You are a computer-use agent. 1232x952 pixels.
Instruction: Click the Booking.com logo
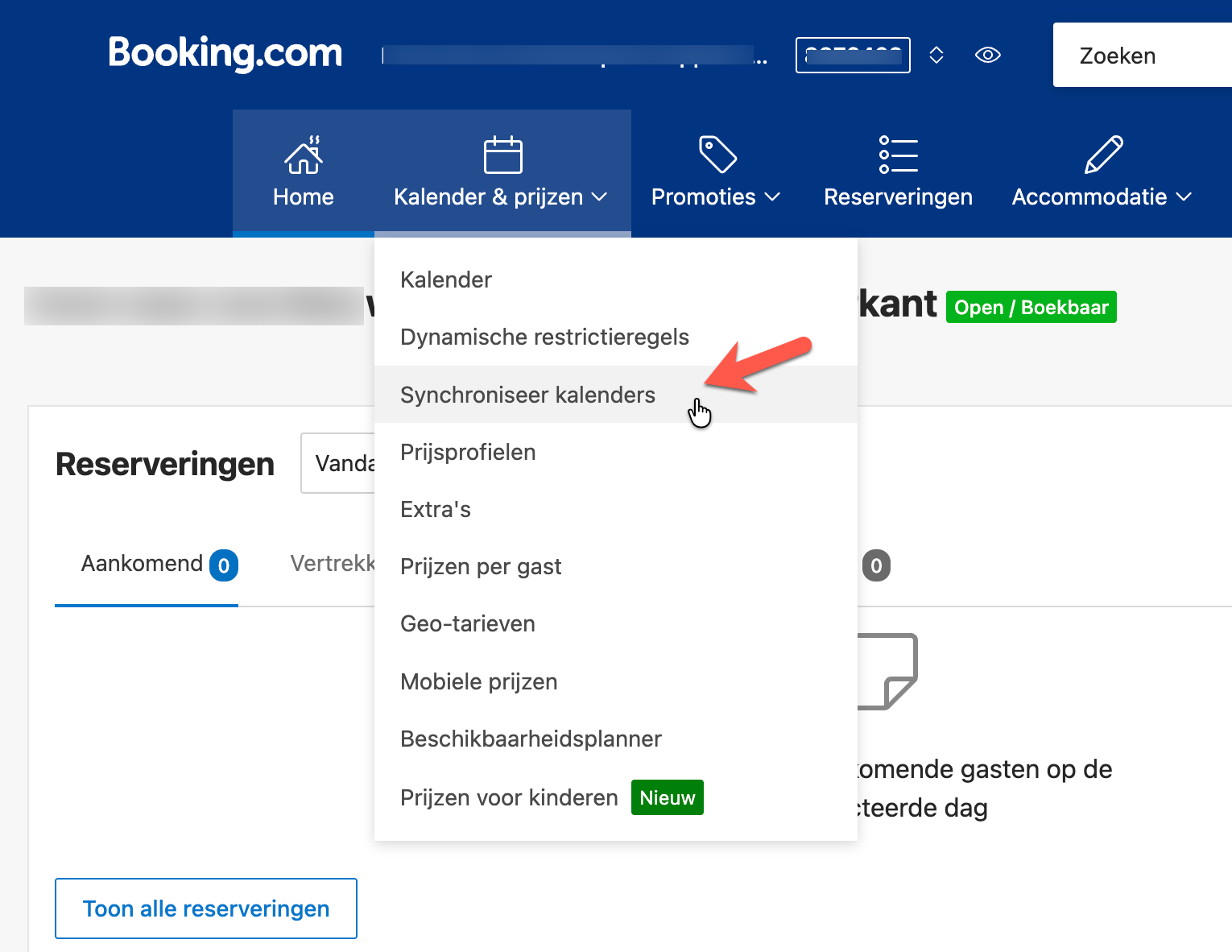click(x=225, y=53)
